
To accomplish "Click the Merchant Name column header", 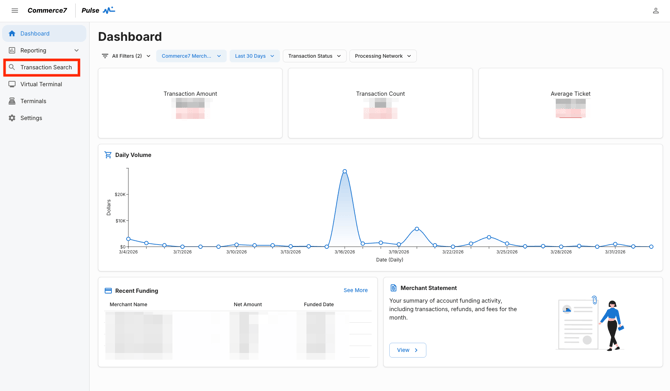I will tap(128, 305).
